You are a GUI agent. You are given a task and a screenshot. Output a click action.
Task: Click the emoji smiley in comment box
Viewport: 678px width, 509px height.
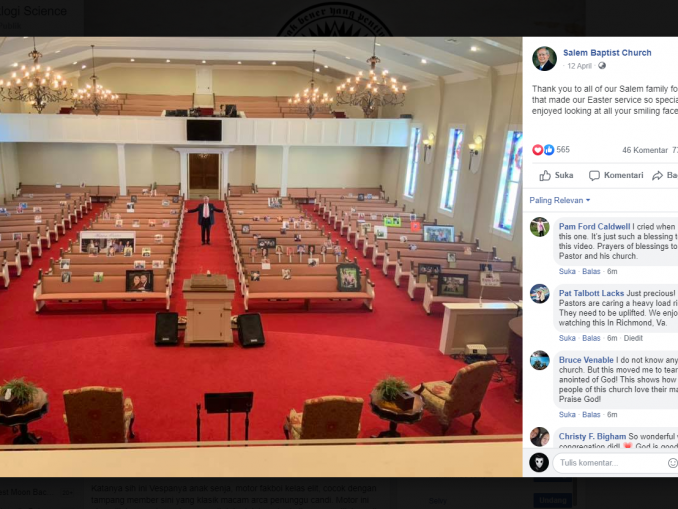(672, 463)
